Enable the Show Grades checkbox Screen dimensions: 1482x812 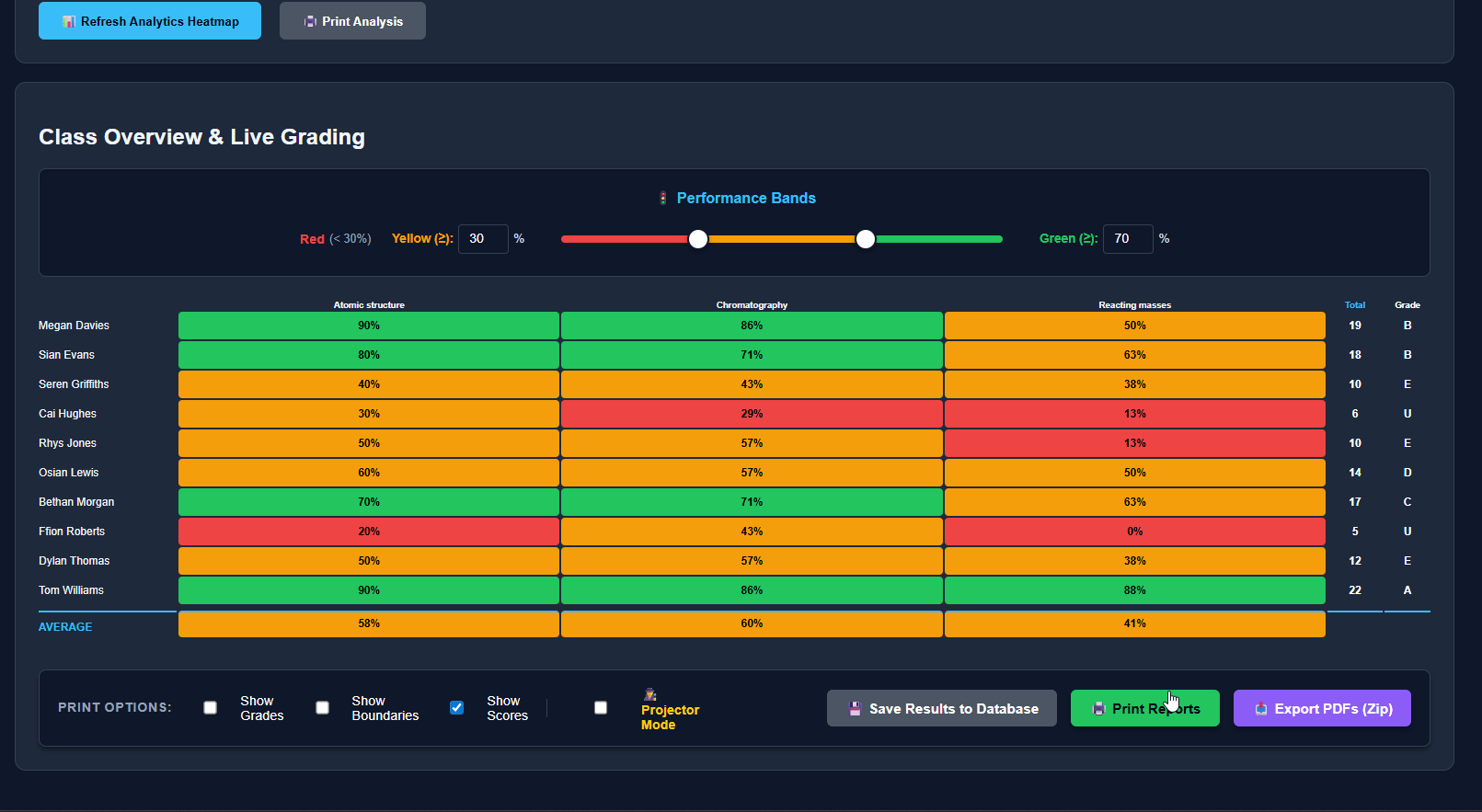click(x=211, y=707)
